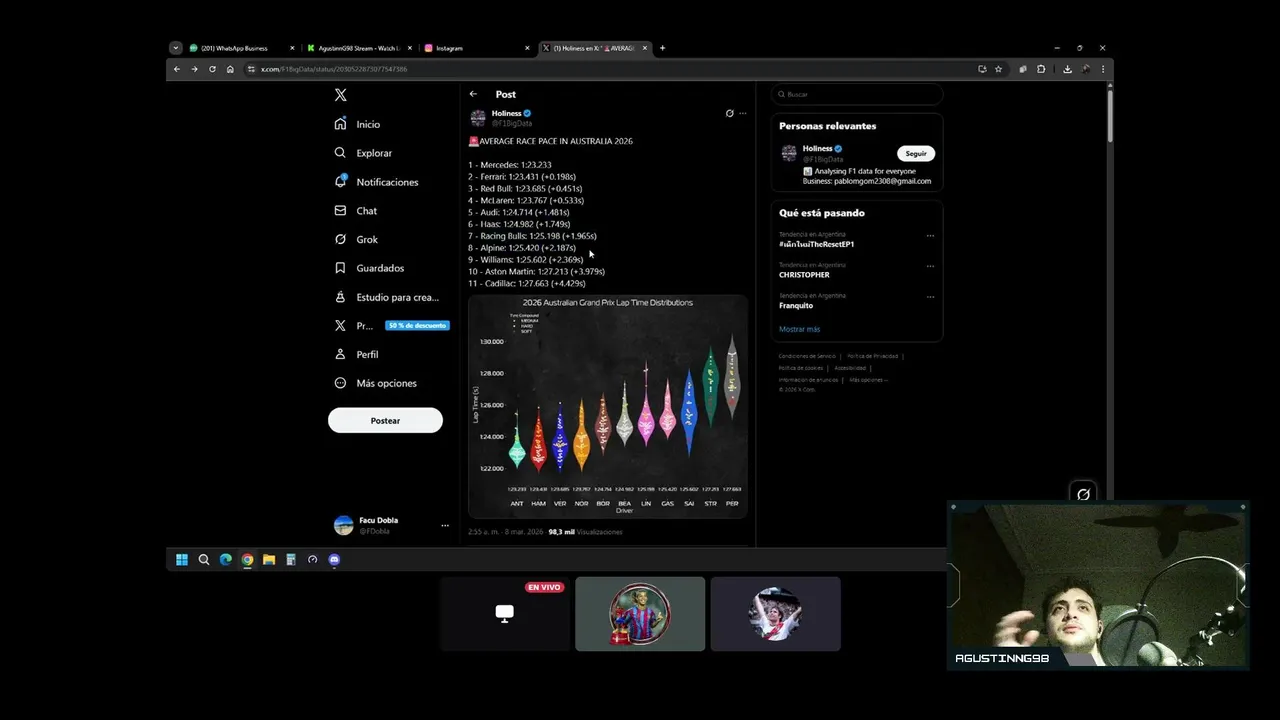Viewport: 1280px width, 720px height.
Task: Open the Premium 50% de descuento item
Action: [x=392, y=326]
